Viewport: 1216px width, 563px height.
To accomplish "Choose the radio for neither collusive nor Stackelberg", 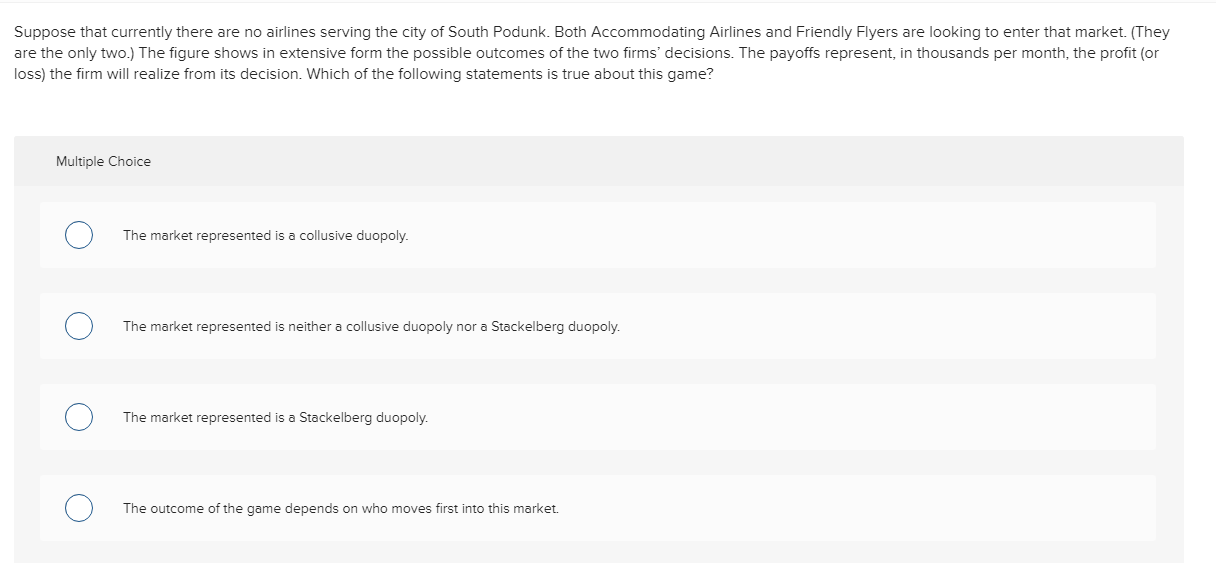I will tap(80, 326).
